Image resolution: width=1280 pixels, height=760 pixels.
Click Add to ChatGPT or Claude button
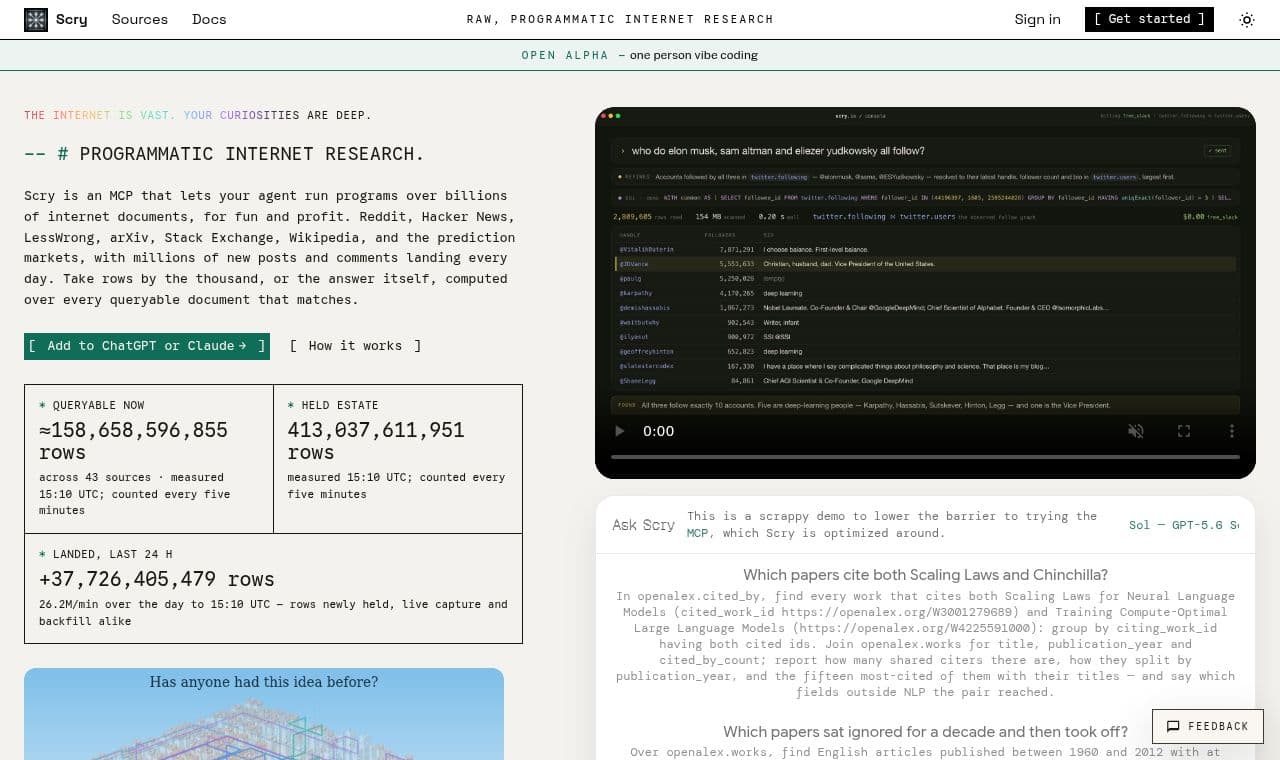click(147, 346)
